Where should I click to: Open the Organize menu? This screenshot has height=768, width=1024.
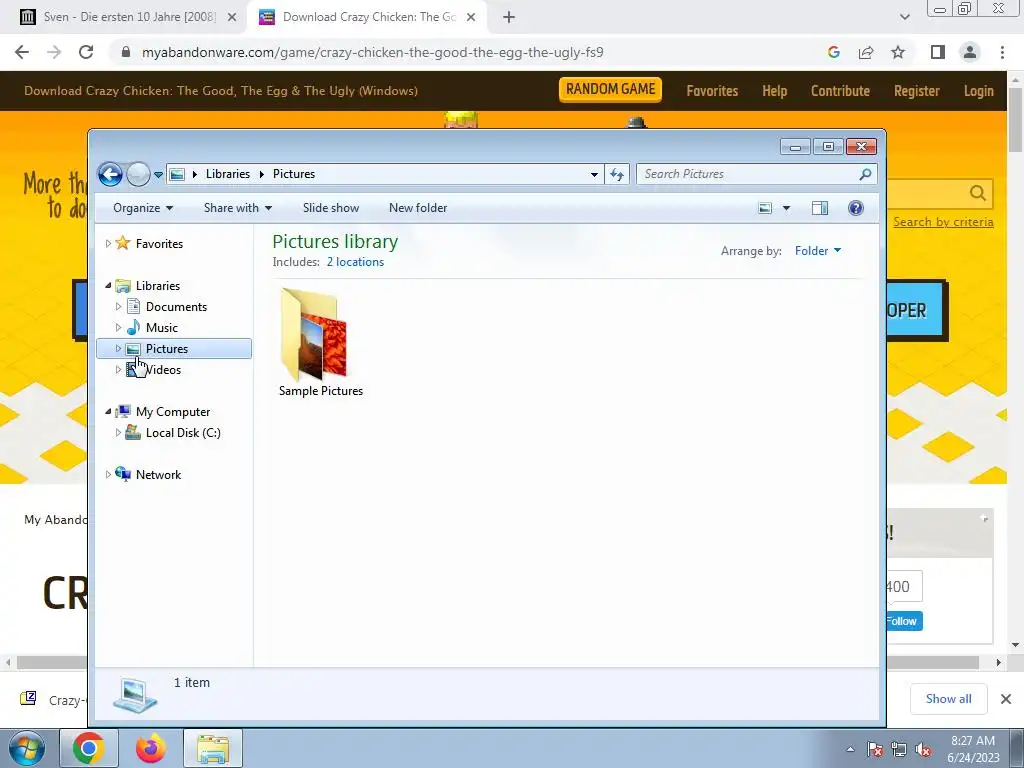pos(142,208)
